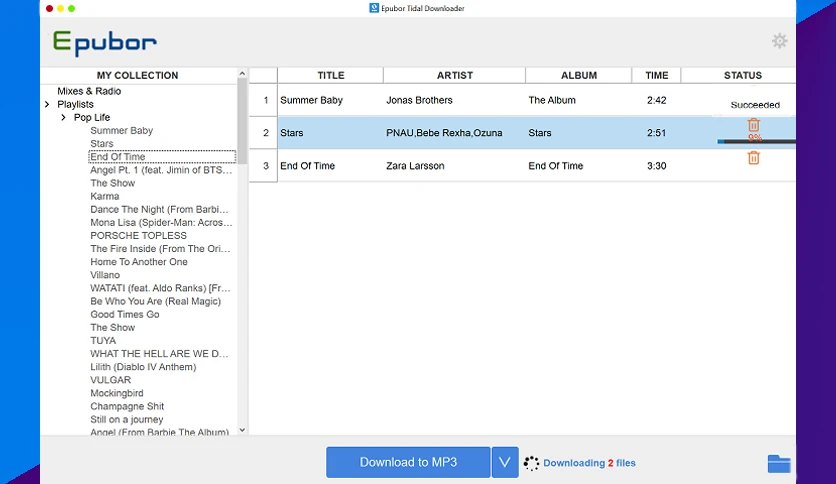Select Dance The Night track

[159, 209]
